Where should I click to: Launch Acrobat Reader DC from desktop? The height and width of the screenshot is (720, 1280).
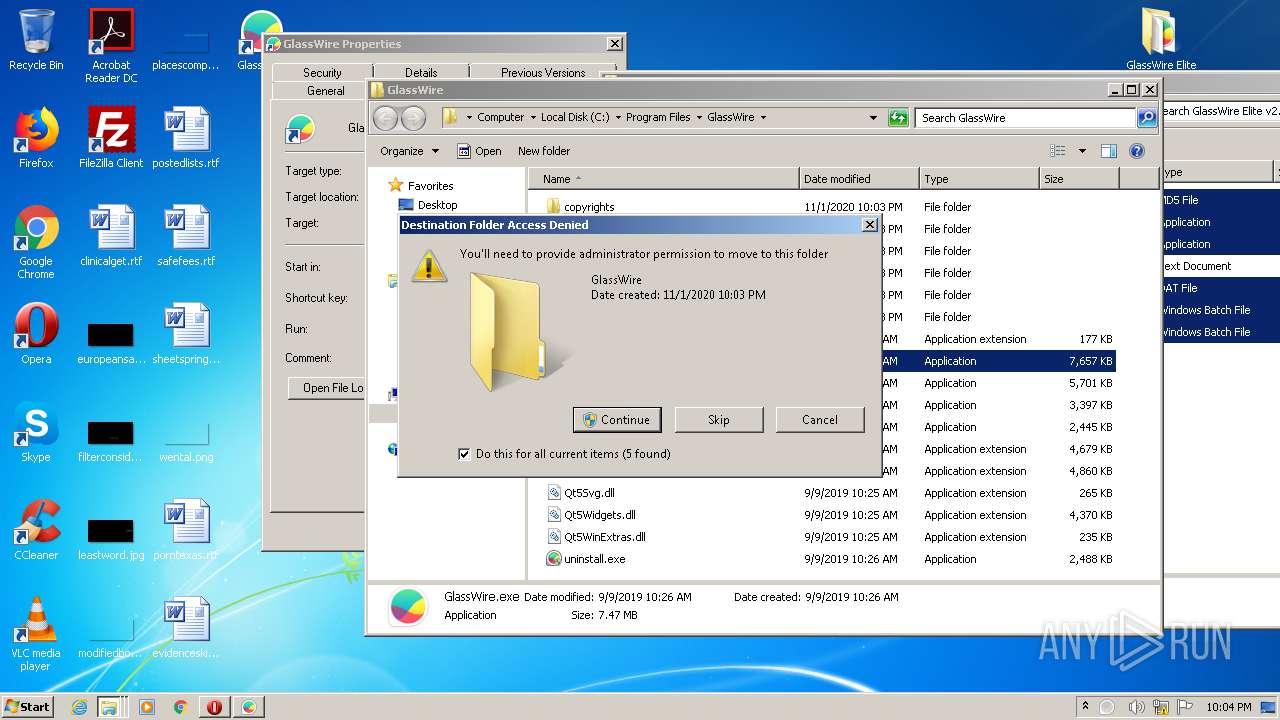pyautogui.click(x=111, y=45)
